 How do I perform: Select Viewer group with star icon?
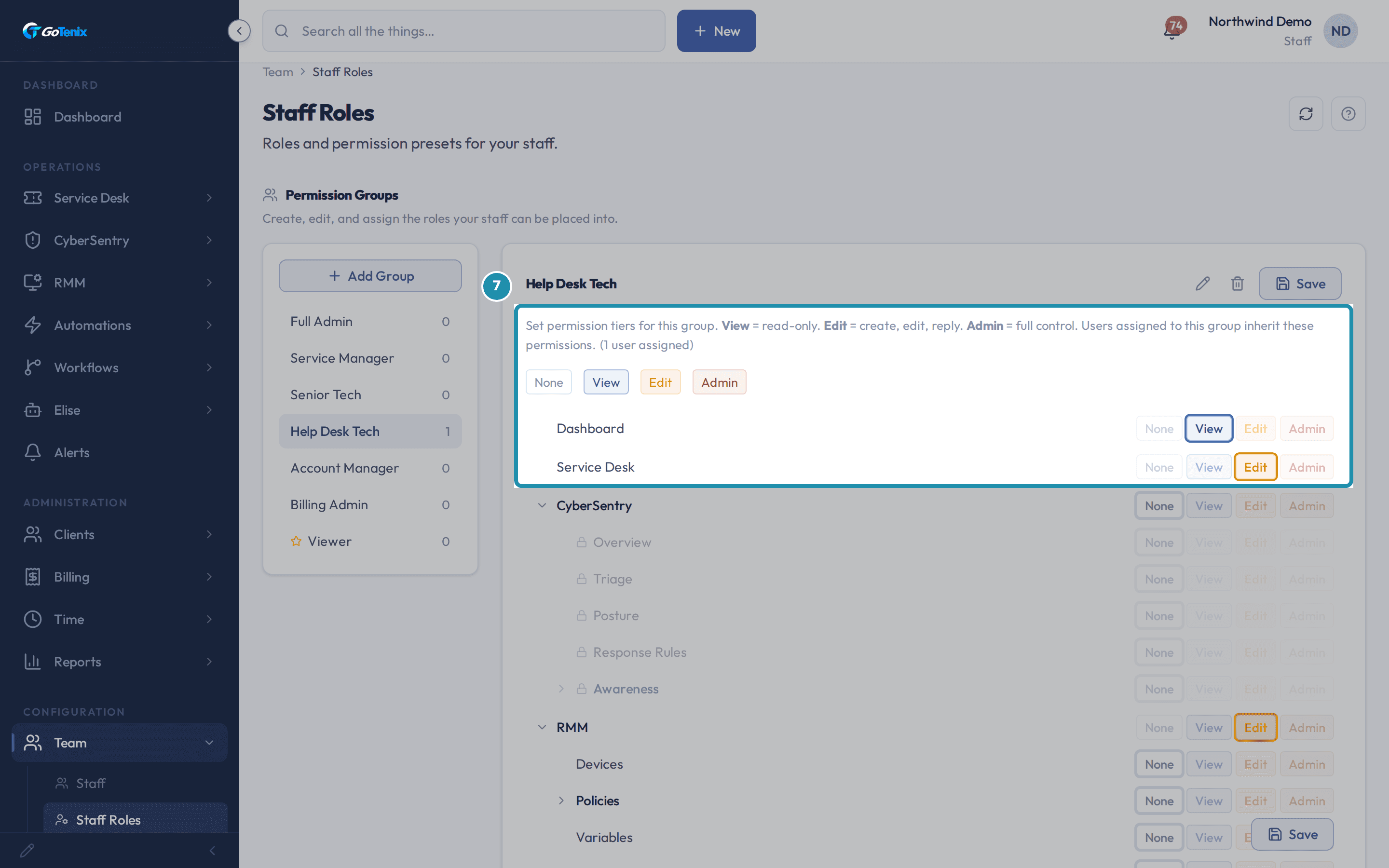370,542
